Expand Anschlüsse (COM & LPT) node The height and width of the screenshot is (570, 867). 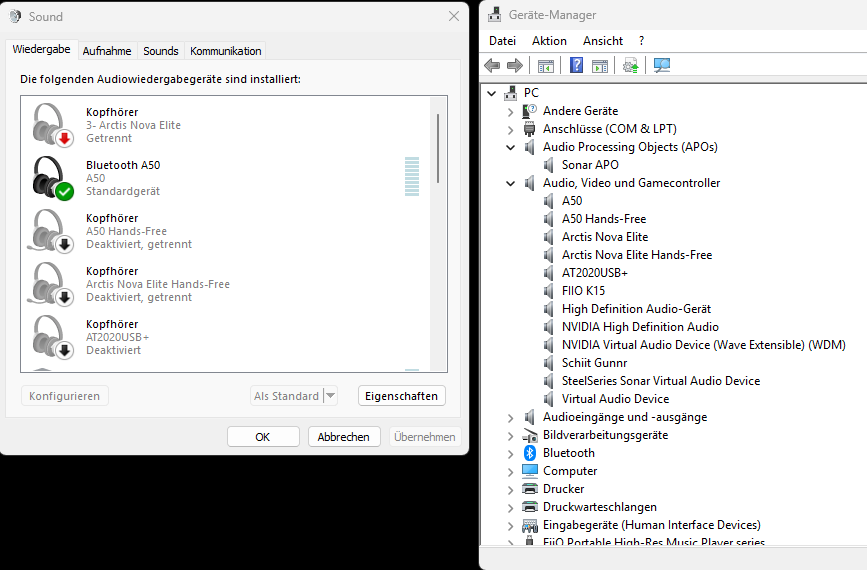click(510, 130)
